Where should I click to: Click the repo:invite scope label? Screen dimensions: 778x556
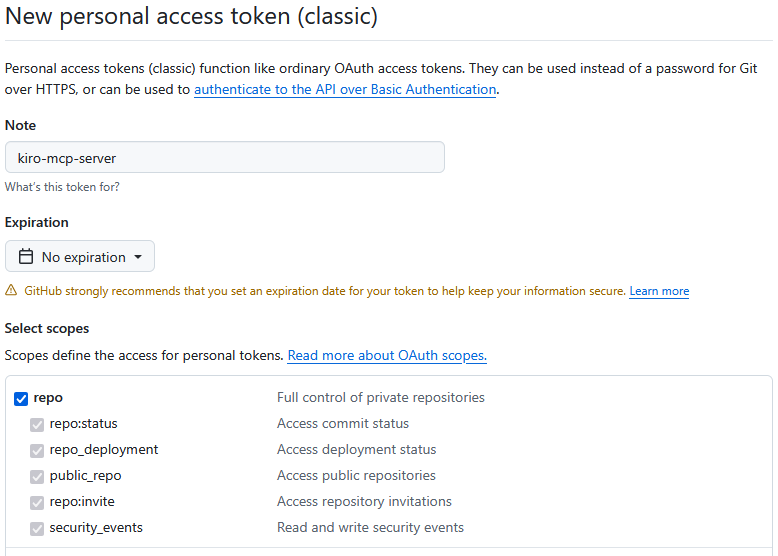[82, 502]
